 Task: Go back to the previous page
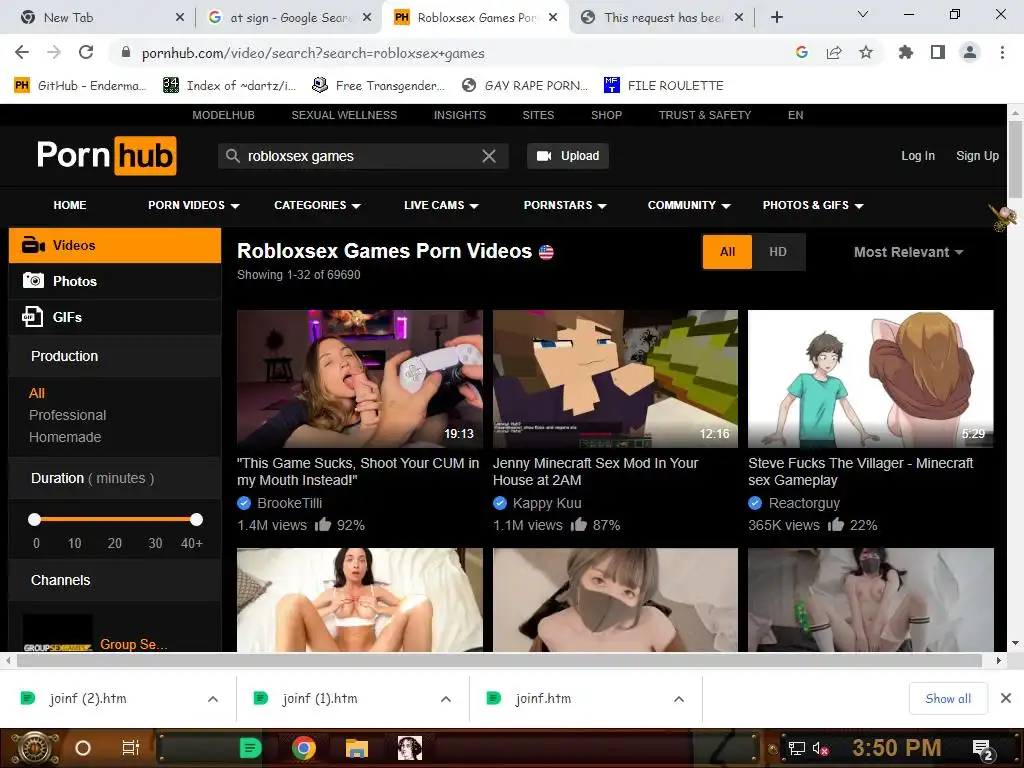tap(22, 53)
